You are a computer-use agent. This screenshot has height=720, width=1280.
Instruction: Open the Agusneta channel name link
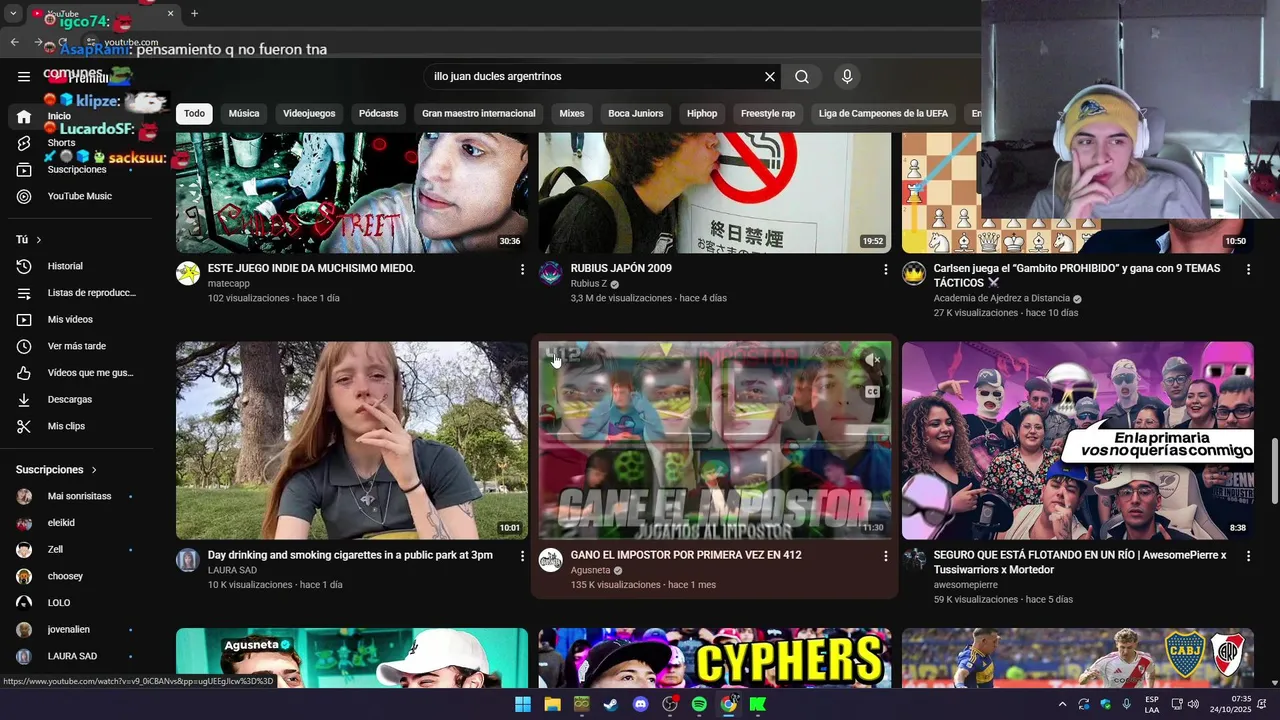[590, 570]
